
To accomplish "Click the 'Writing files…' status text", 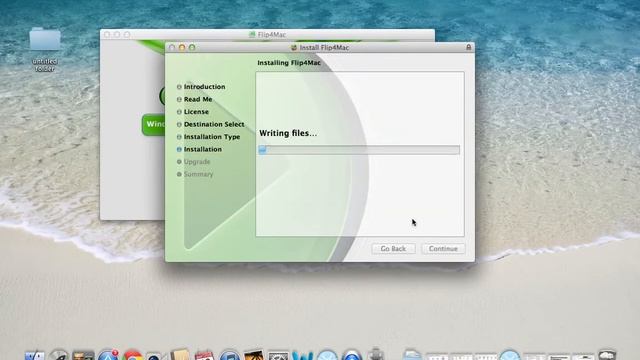I will click(288, 133).
